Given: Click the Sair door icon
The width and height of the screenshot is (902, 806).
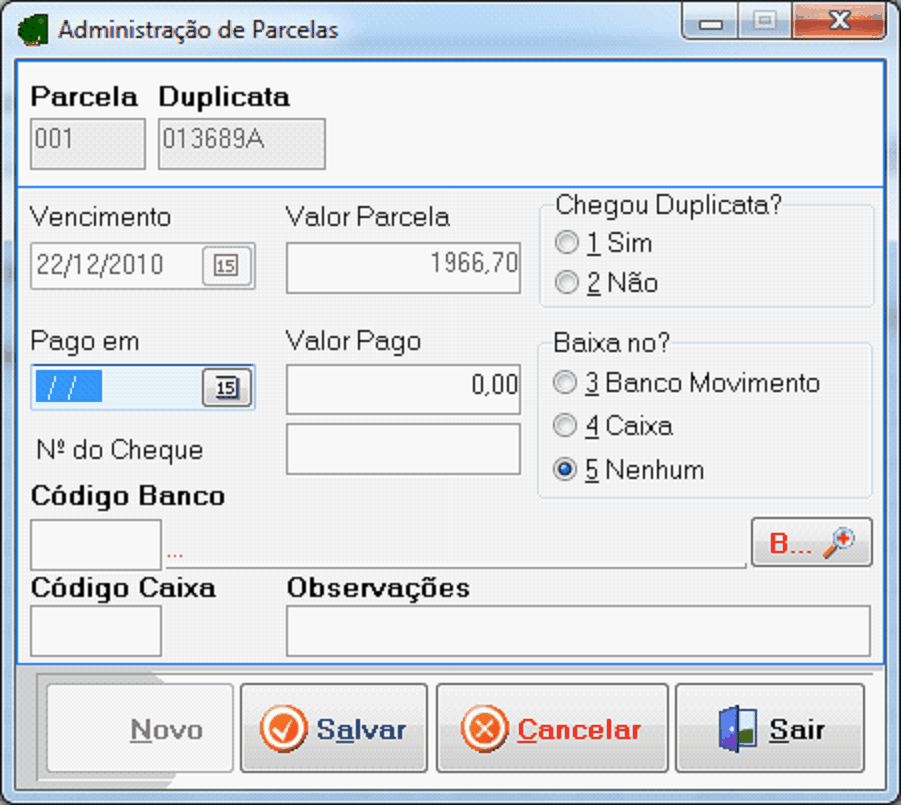Looking at the screenshot, I should pos(734,730).
